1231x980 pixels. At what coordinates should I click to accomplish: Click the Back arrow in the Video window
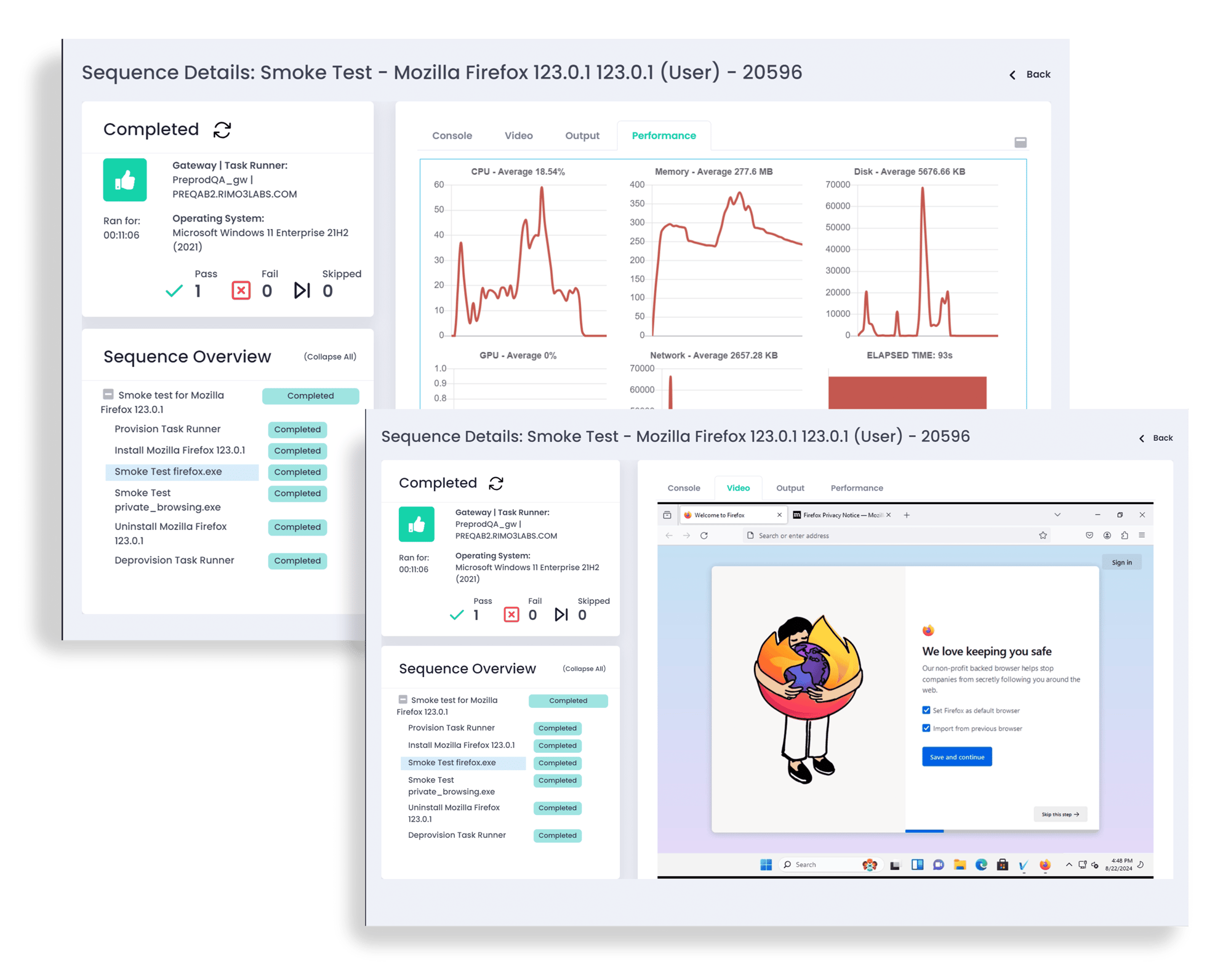(1142, 438)
